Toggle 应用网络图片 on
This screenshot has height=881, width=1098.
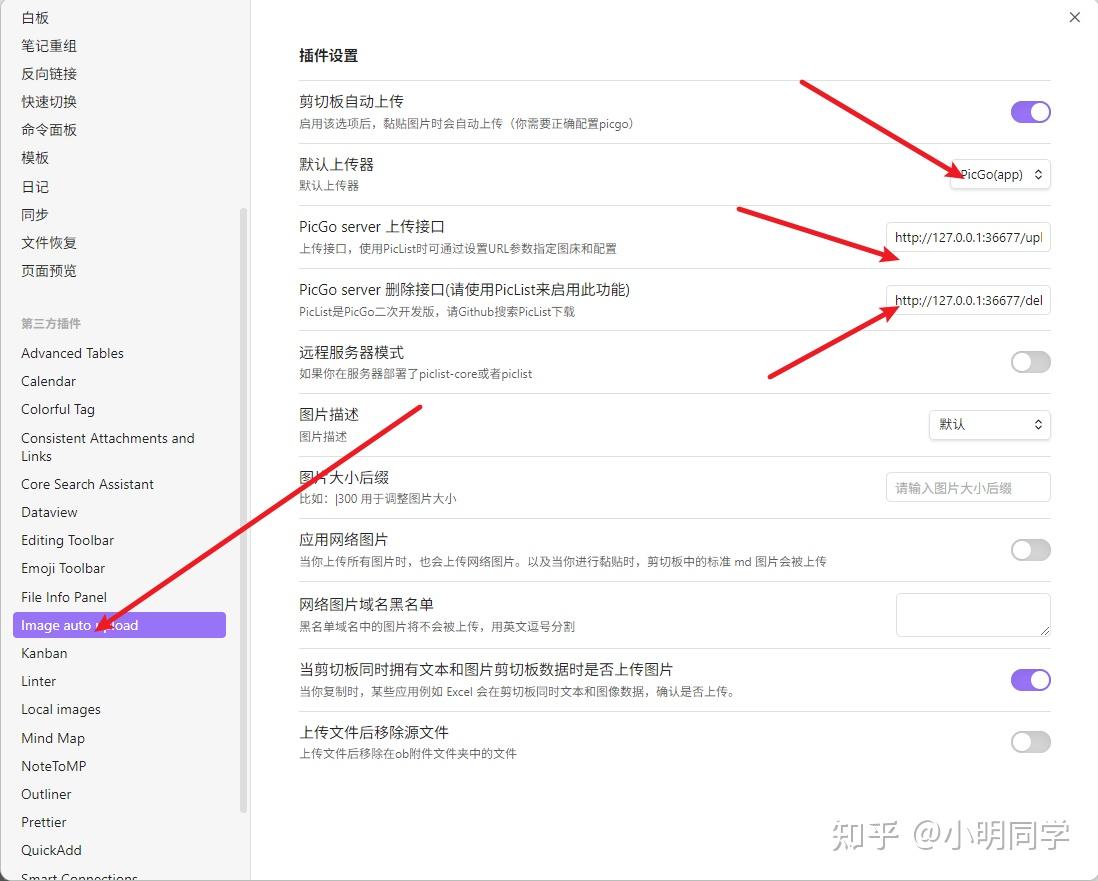[1030, 550]
